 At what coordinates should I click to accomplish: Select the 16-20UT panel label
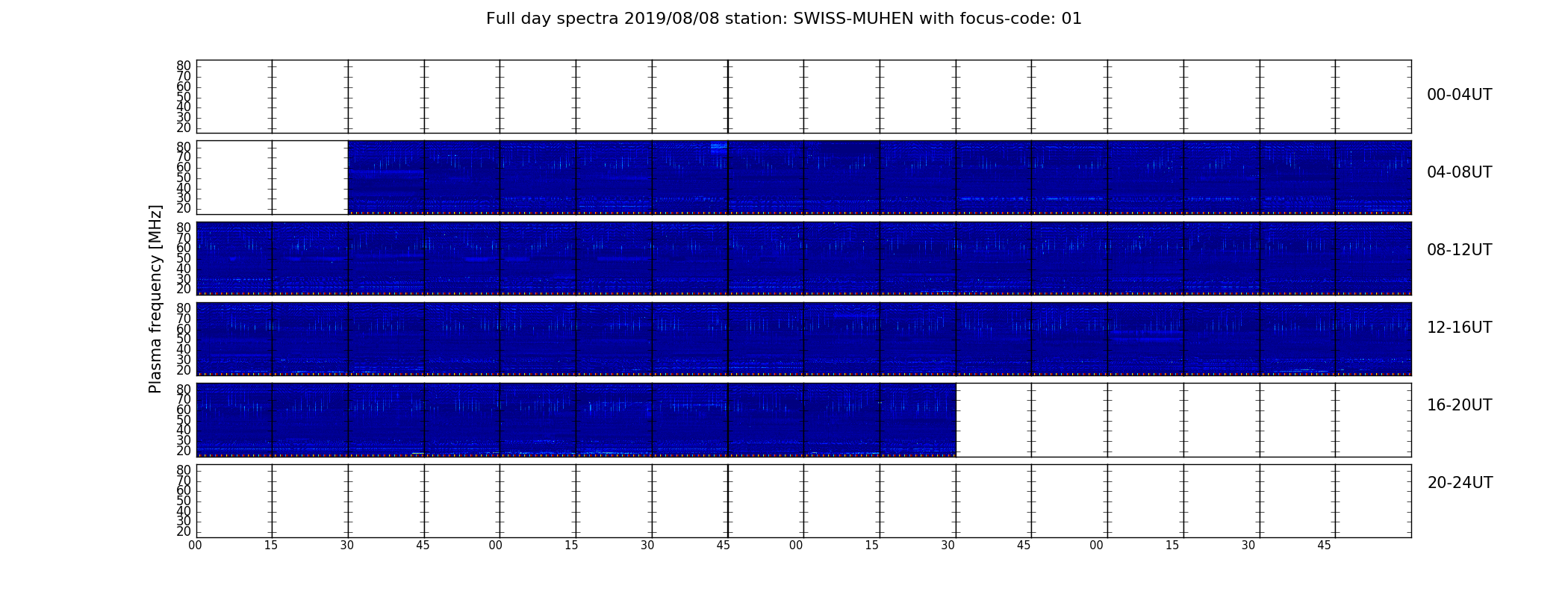[1459, 405]
